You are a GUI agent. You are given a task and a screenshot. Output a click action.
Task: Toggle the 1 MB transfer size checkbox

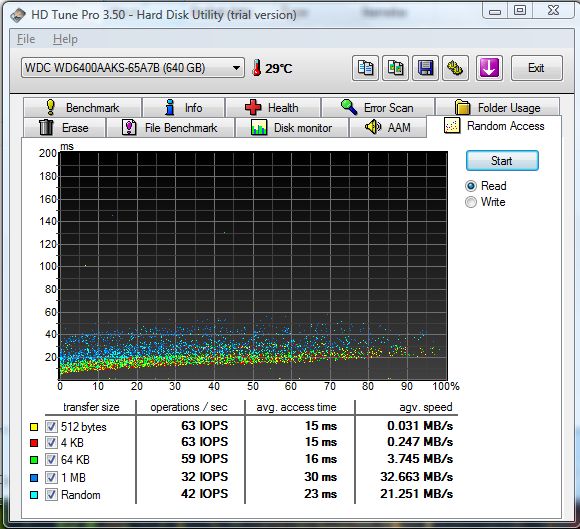coord(51,477)
